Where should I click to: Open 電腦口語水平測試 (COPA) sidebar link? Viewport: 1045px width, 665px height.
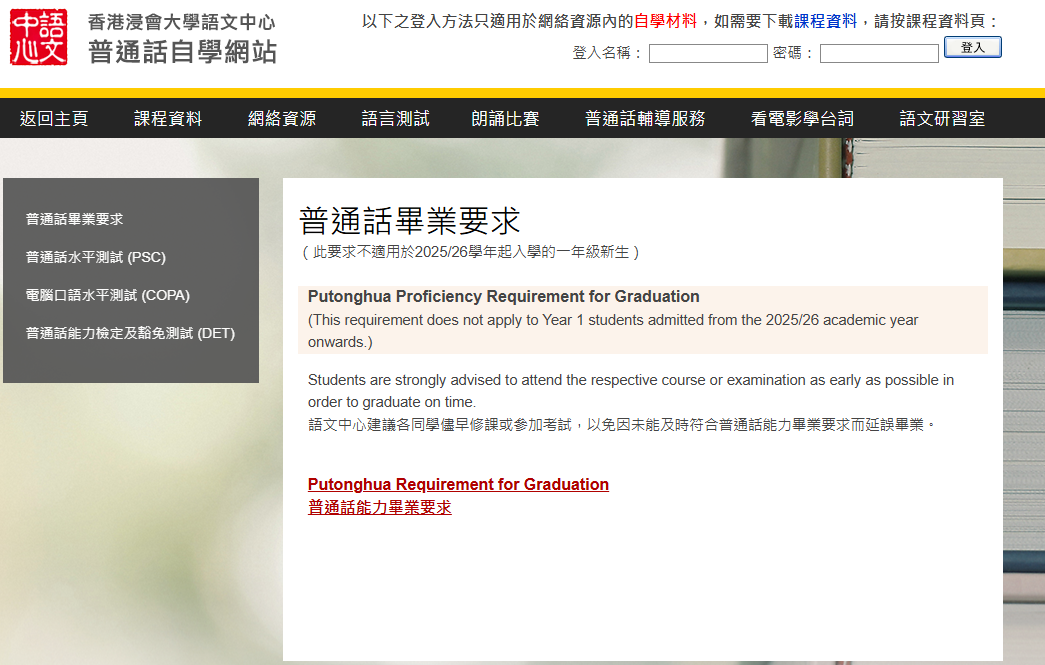[108, 295]
